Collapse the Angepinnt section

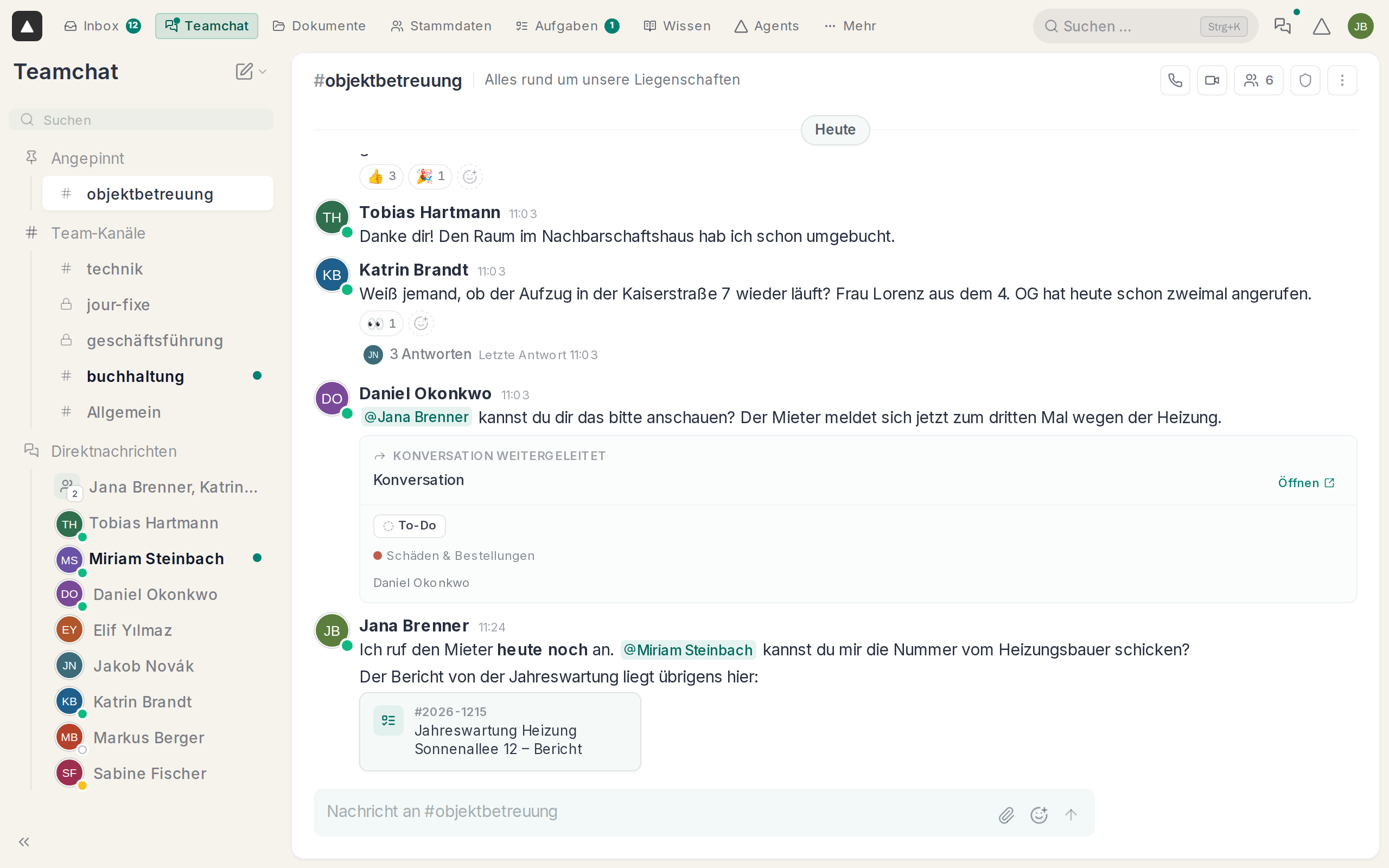coord(87,158)
